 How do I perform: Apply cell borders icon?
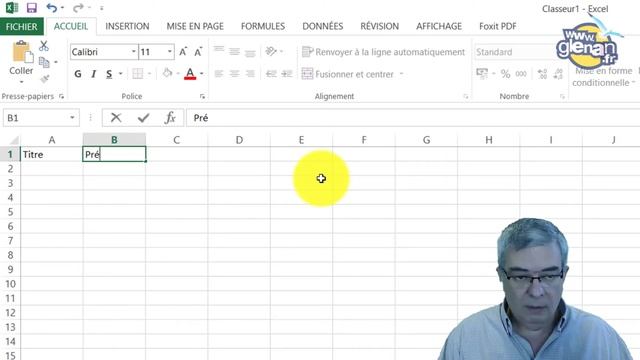coord(138,73)
